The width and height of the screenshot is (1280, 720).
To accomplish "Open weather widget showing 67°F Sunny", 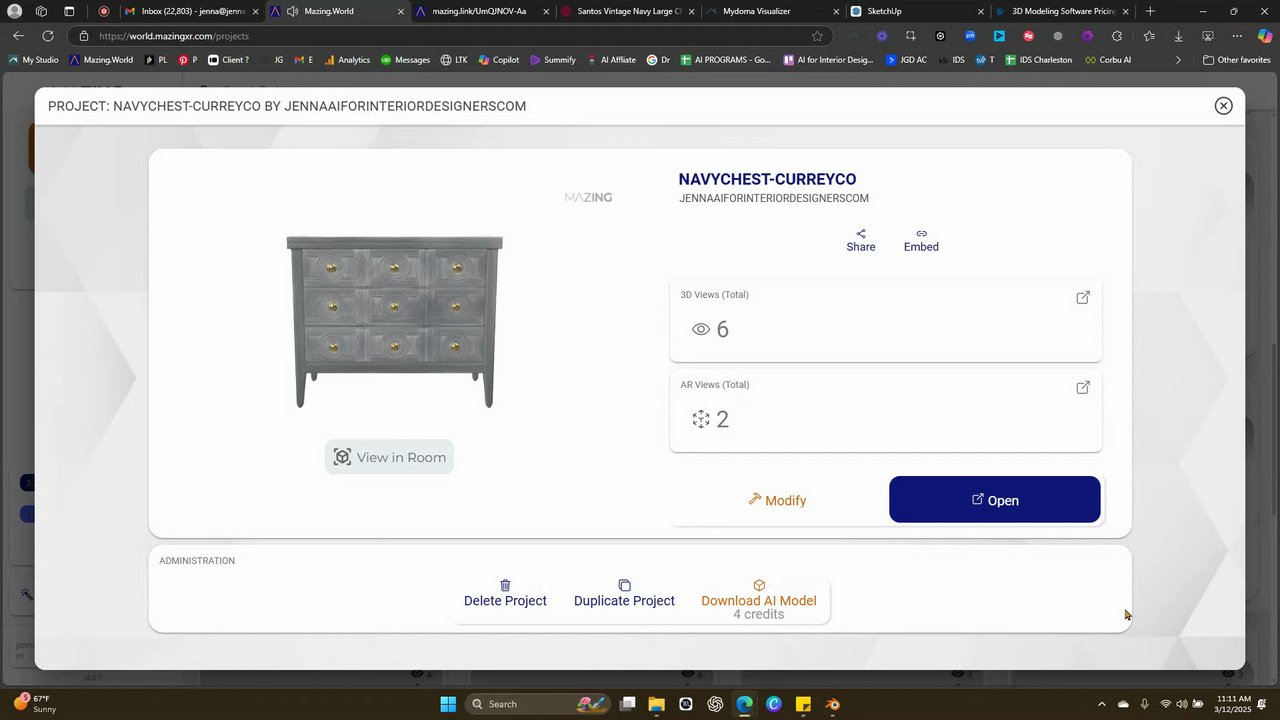I will click(34, 704).
